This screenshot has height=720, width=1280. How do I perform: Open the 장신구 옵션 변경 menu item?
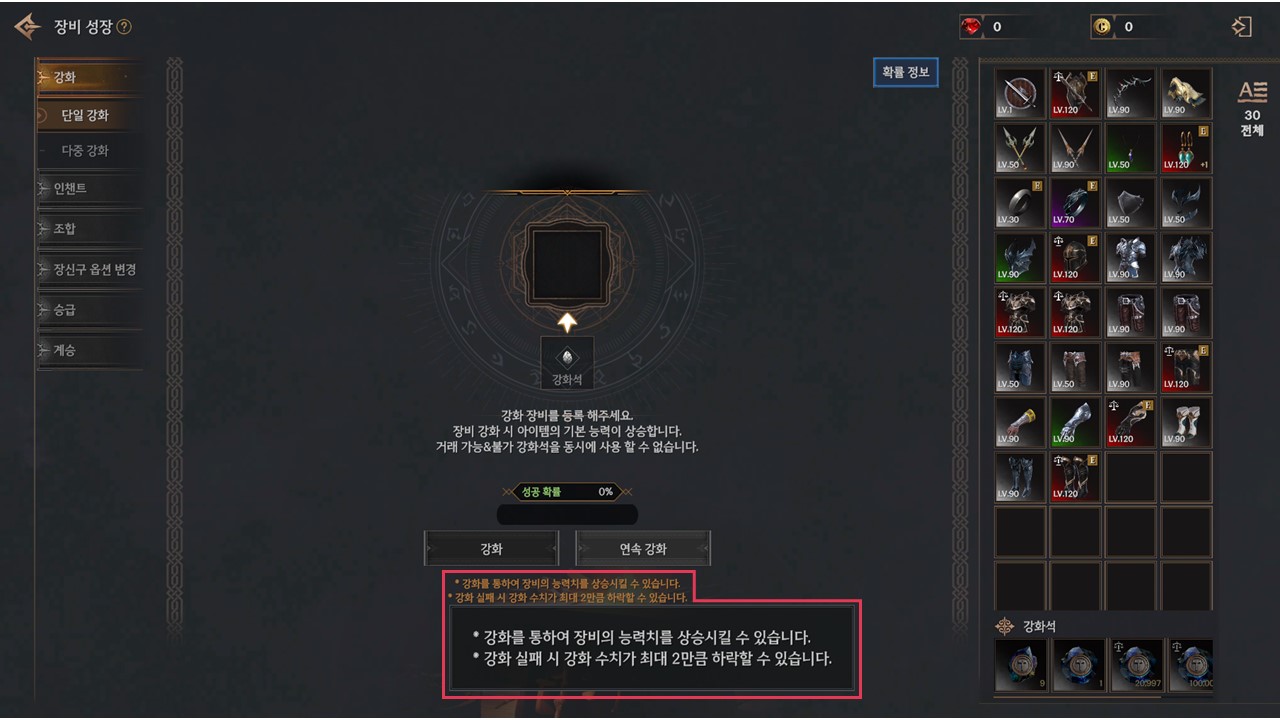point(87,270)
